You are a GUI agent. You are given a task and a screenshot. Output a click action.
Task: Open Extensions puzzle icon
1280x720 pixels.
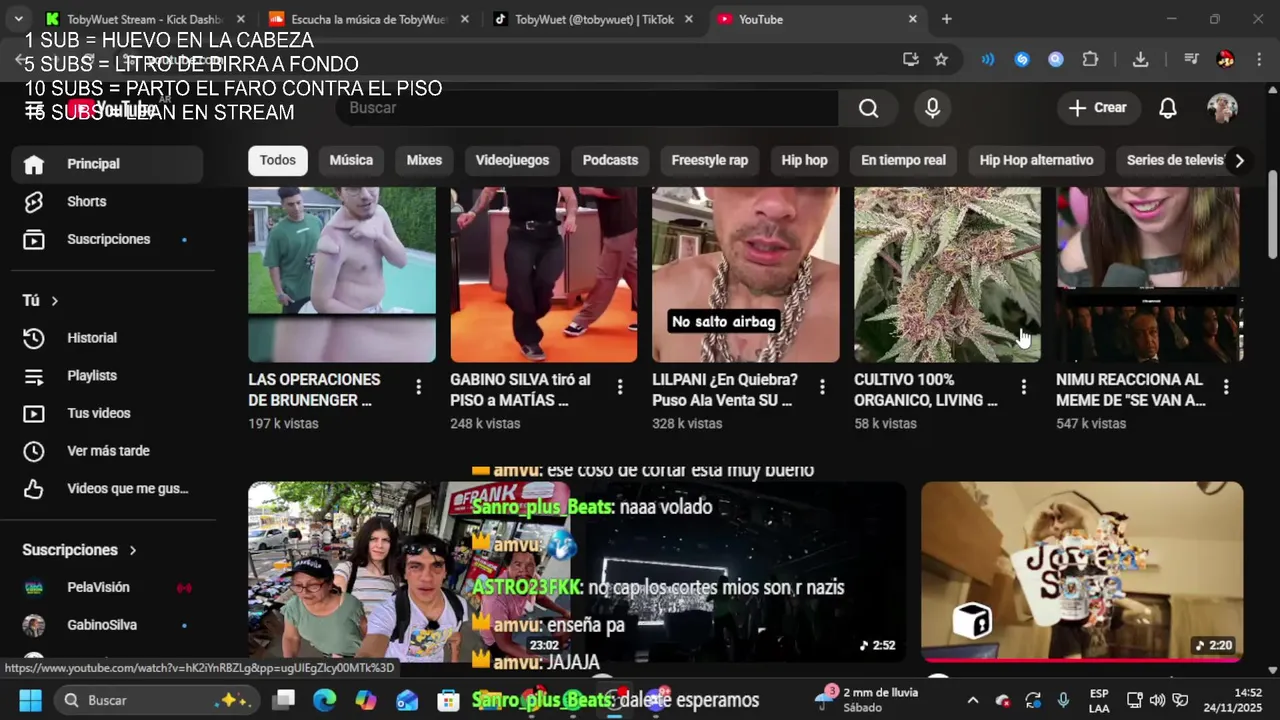coord(1091,59)
